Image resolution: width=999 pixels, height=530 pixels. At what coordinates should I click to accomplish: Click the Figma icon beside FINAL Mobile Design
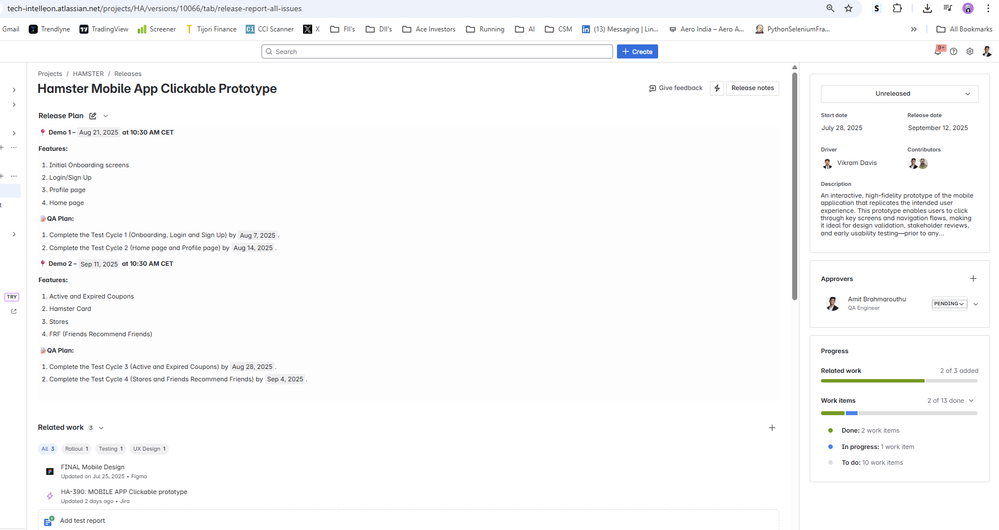pyautogui.click(x=50, y=471)
